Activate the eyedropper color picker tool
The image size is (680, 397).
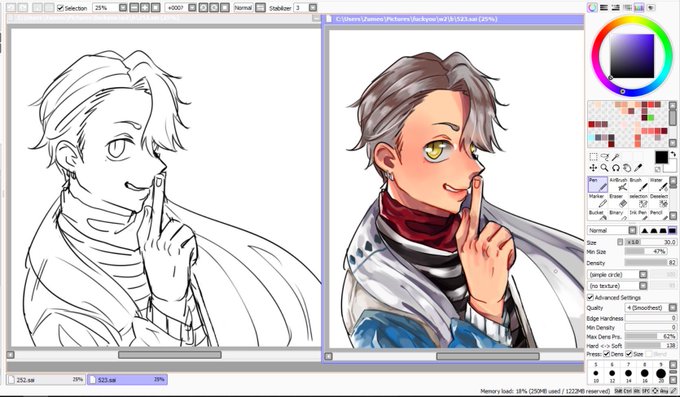tap(638, 167)
